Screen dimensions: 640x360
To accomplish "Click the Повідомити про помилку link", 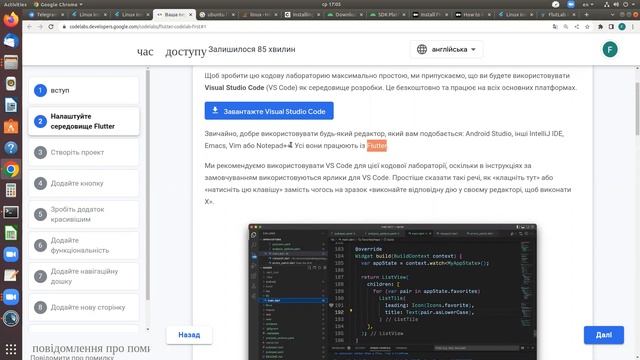I will point(72,358).
